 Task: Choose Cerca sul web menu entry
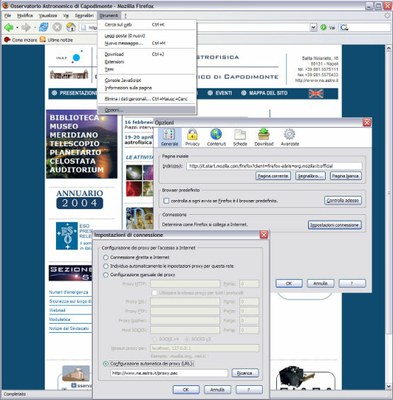coord(147,25)
